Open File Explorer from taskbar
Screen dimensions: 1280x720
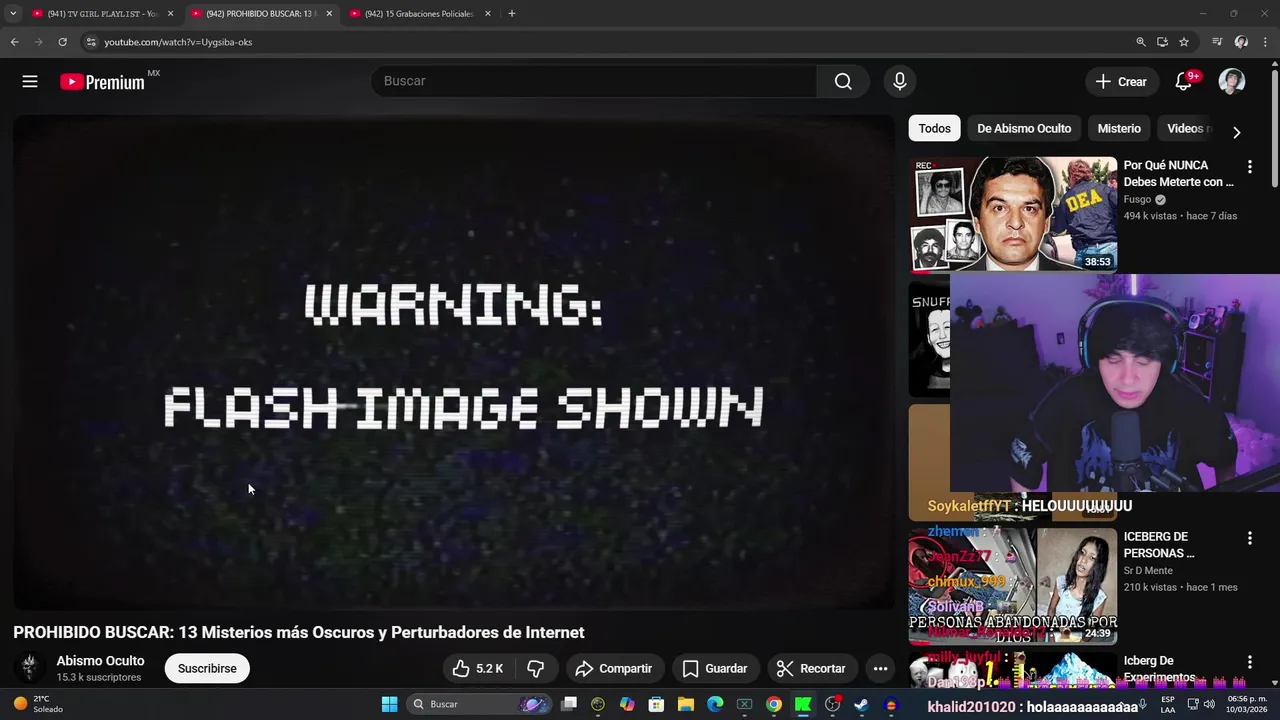[686, 704]
